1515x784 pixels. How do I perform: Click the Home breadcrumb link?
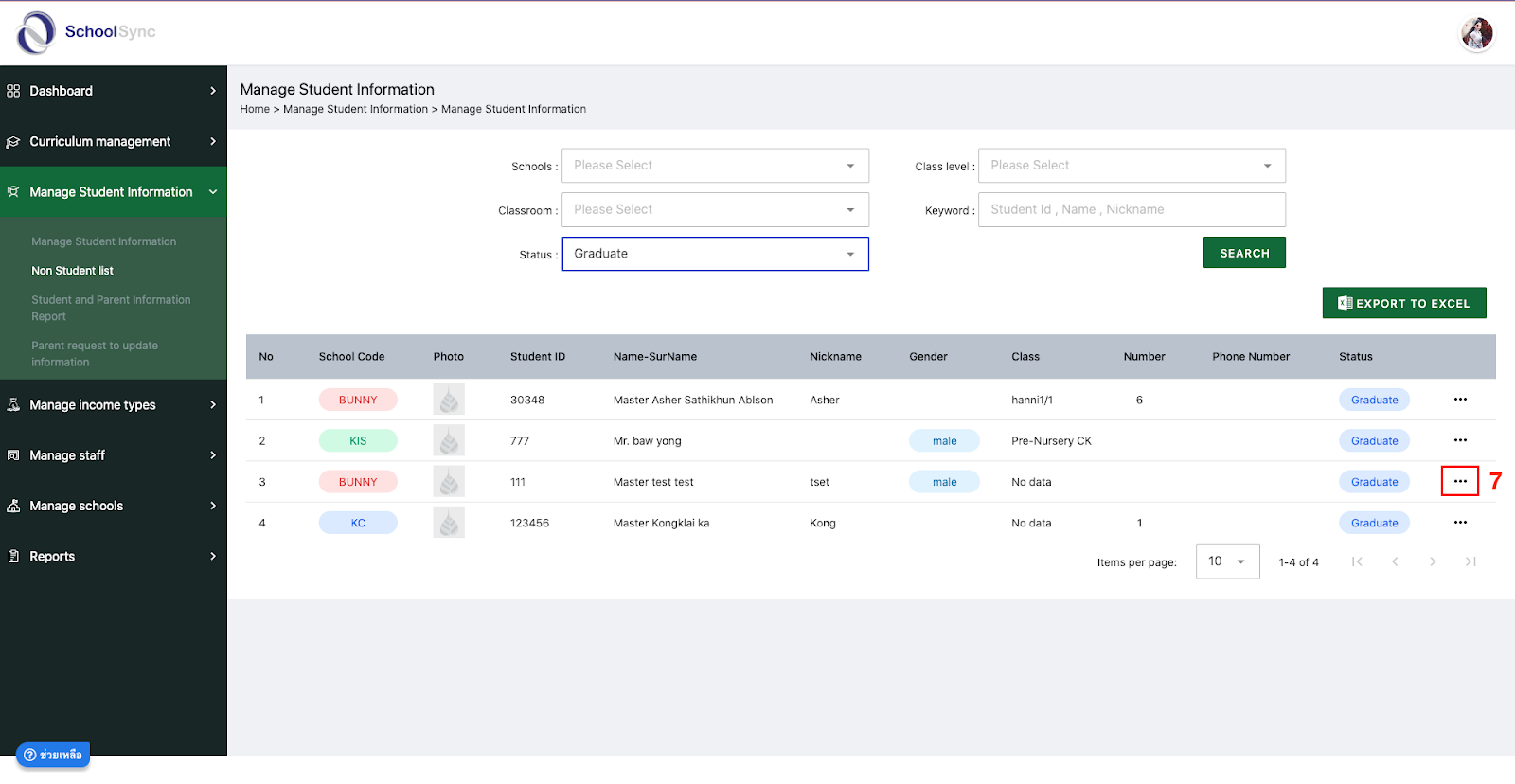point(255,110)
